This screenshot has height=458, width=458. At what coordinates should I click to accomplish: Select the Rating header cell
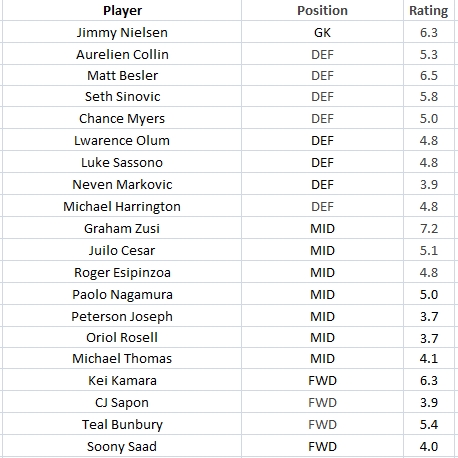(x=429, y=10)
